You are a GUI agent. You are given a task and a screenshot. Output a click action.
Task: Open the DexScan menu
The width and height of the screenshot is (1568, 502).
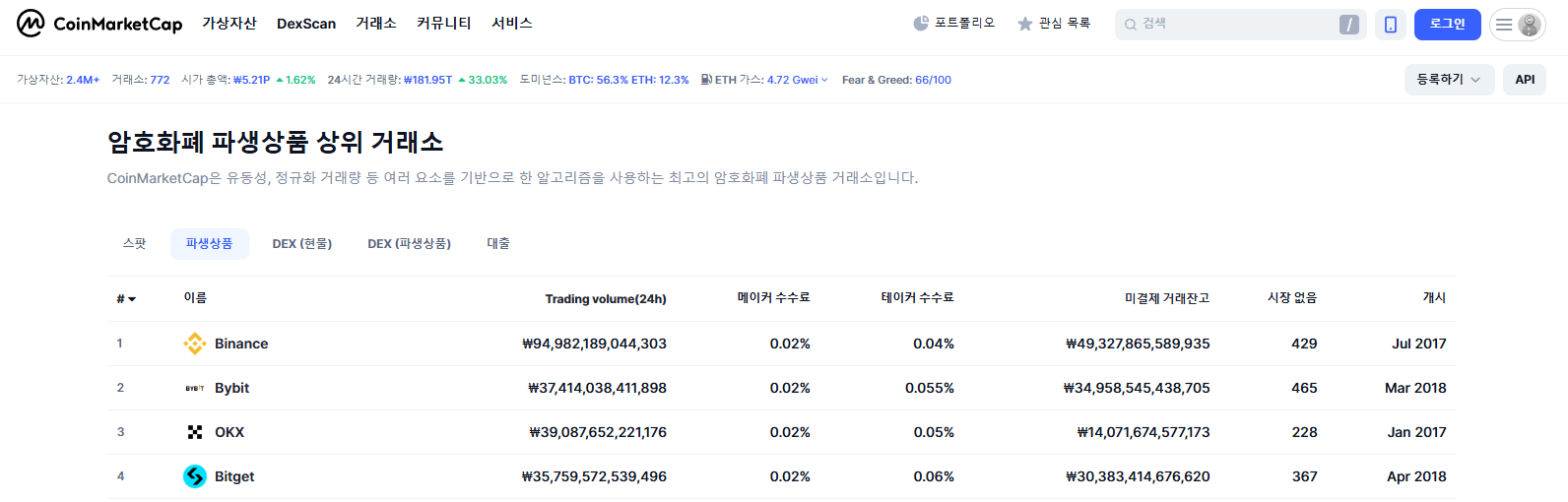(306, 24)
